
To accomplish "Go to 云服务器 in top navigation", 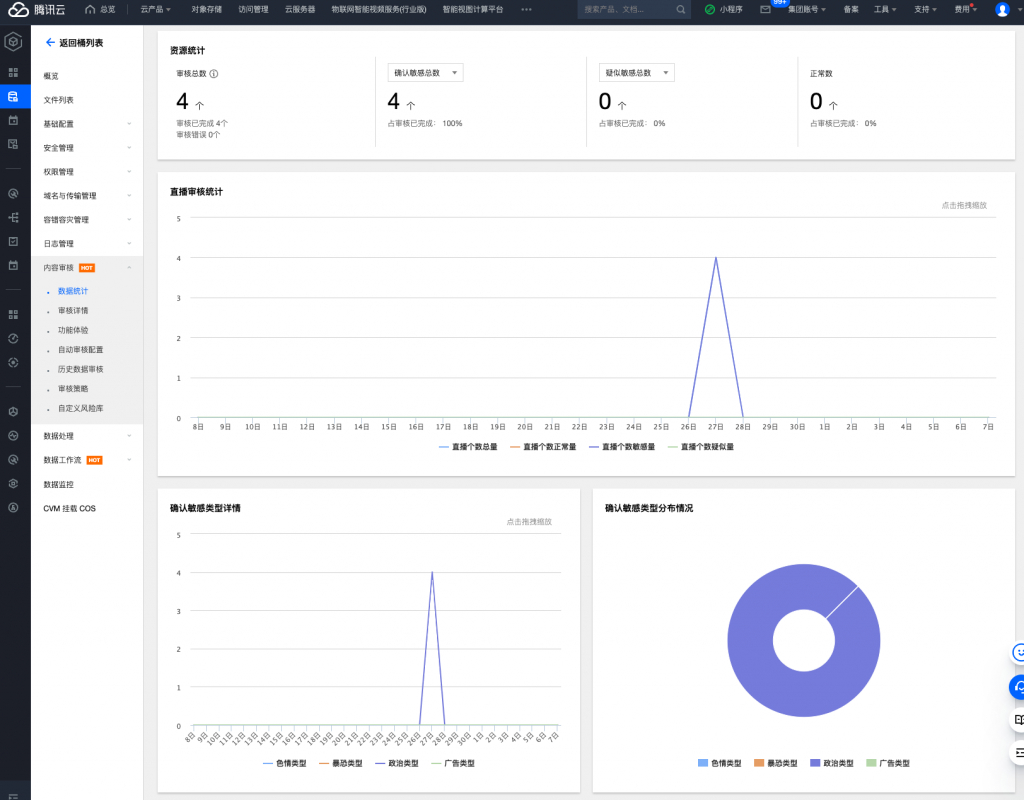I will coord(300,9).
